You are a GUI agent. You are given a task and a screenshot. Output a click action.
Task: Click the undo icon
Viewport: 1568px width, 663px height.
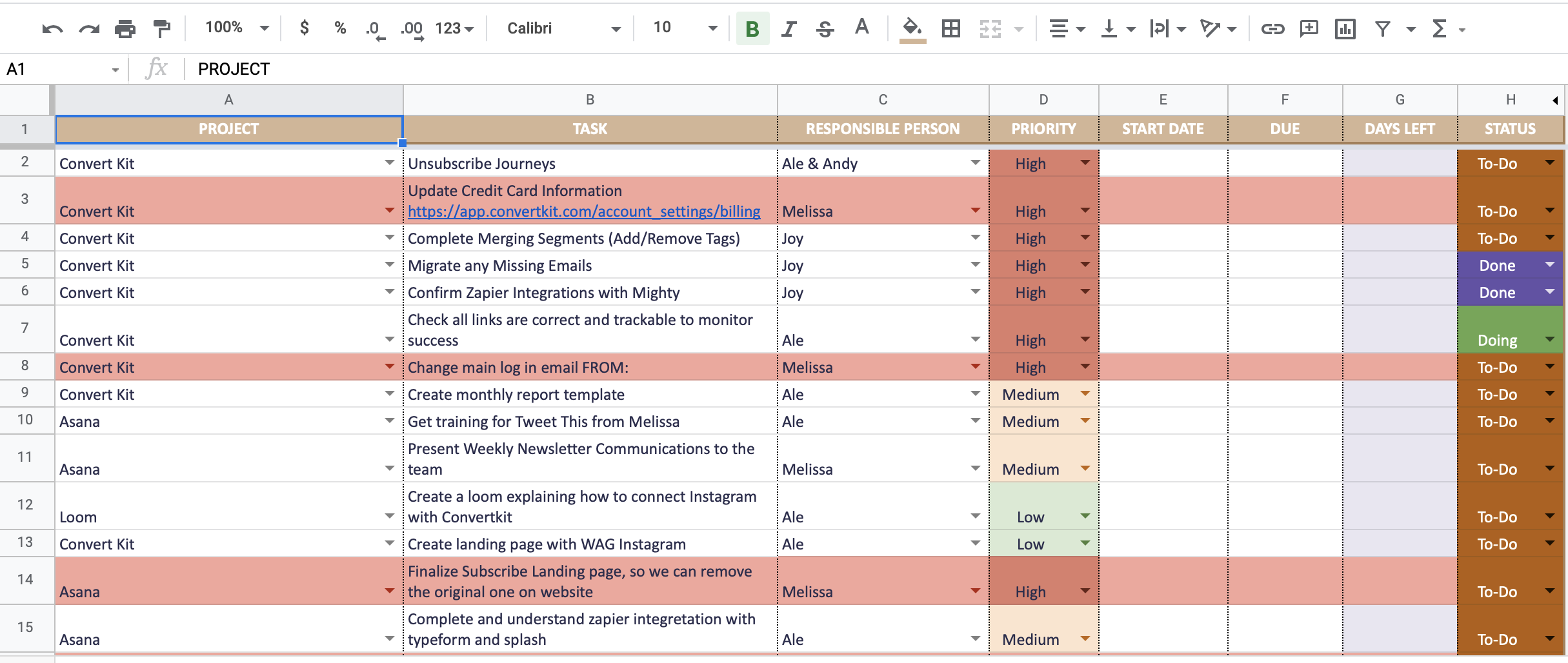point(52,29)
